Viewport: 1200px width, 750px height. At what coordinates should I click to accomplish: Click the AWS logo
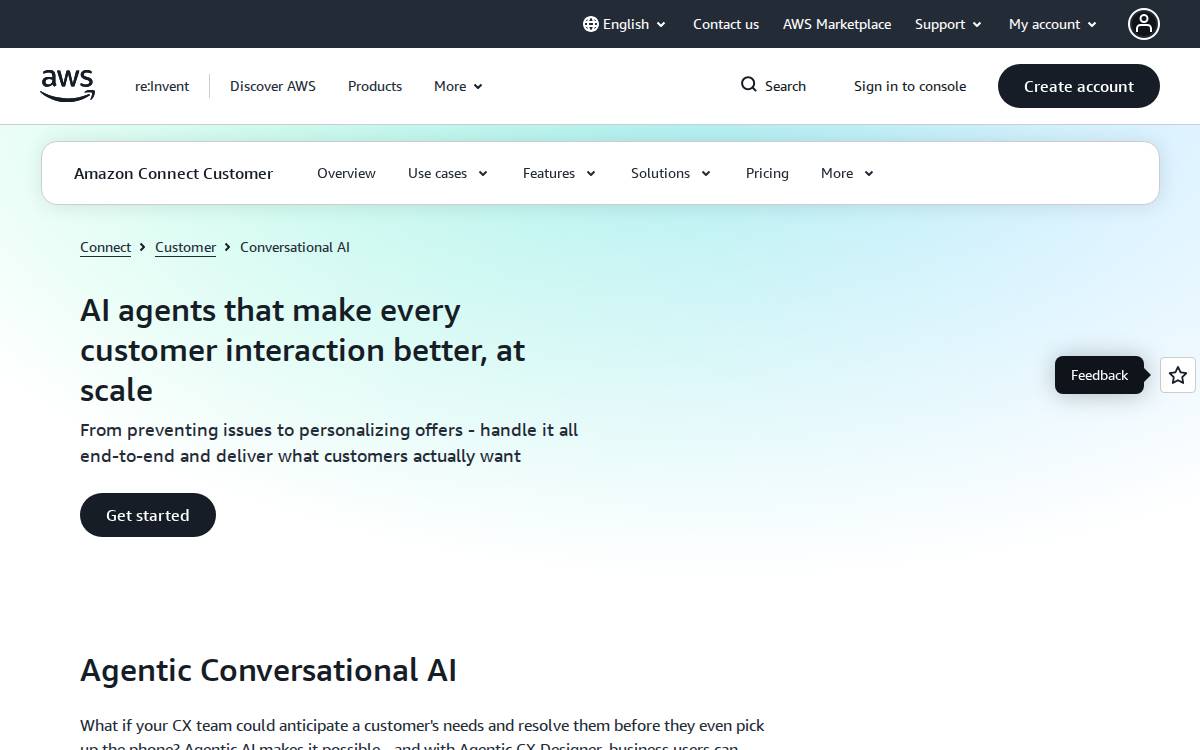(68, 86)
